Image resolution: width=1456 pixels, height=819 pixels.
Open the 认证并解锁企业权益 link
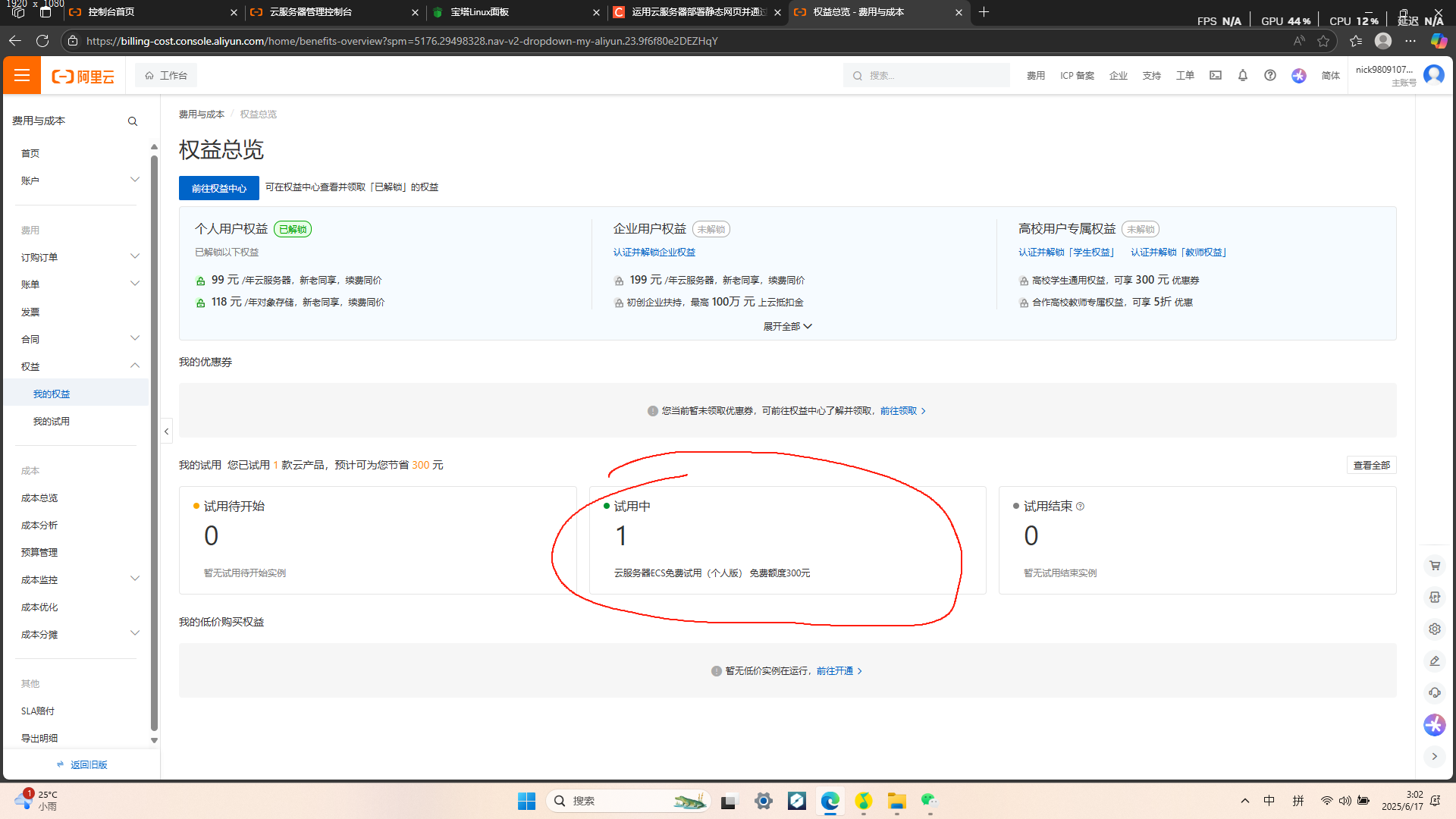654,253
